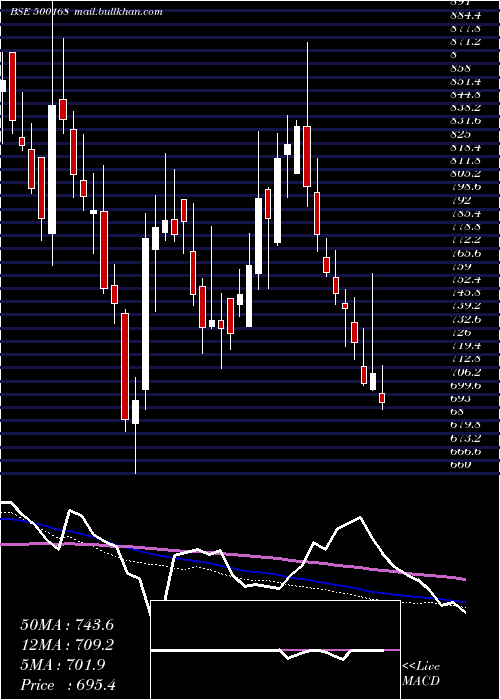Screen dimensions: 500x700
Task: Select the 838.2 price axis label
Action: coord(465,108)
